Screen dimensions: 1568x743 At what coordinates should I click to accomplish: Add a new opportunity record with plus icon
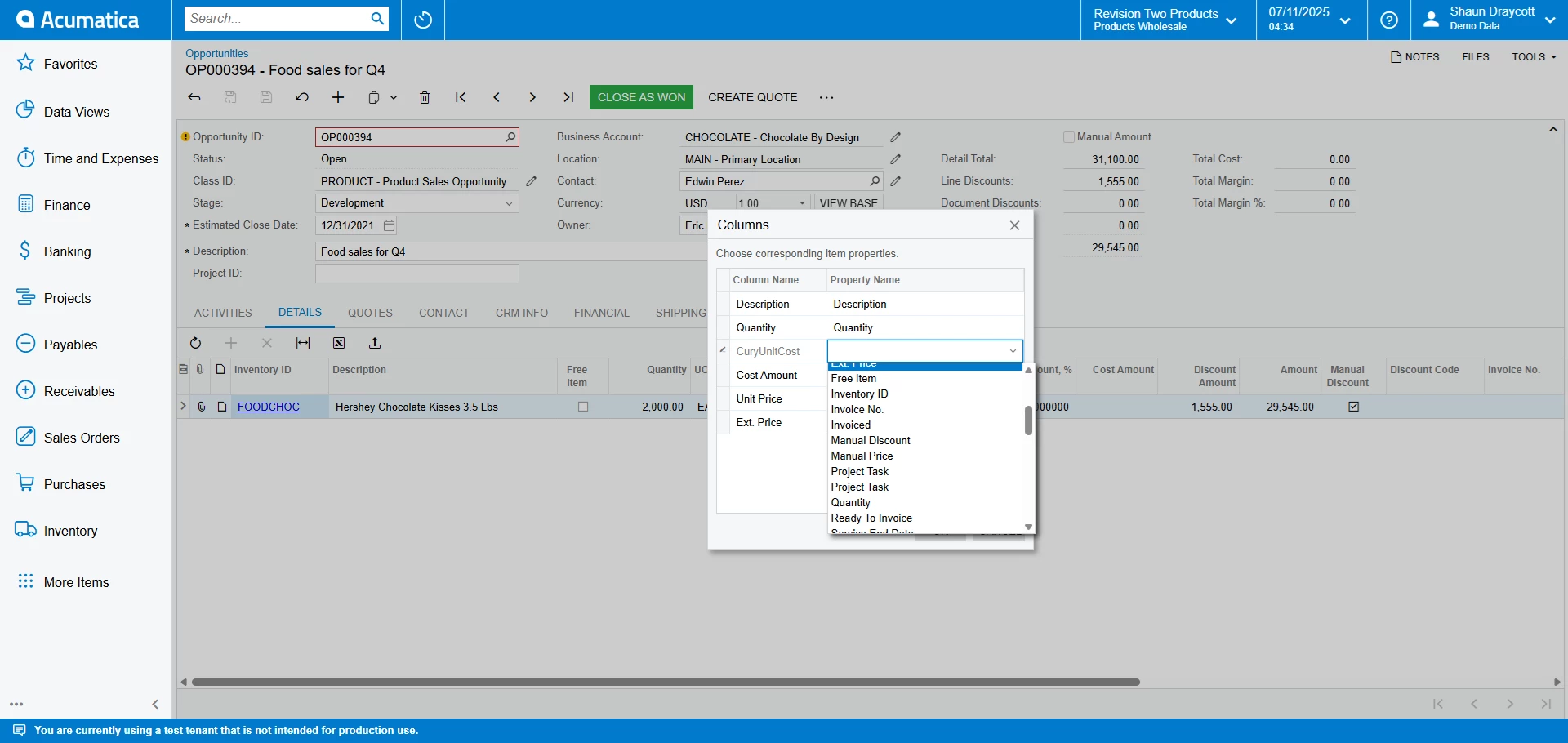coord(338,97)
